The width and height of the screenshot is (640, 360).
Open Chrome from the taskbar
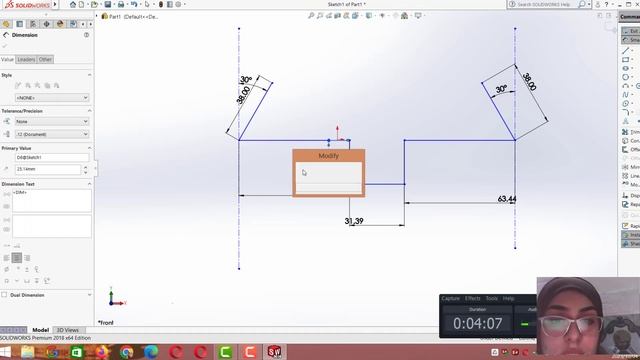pyautogui.click(x=127, y=352)
